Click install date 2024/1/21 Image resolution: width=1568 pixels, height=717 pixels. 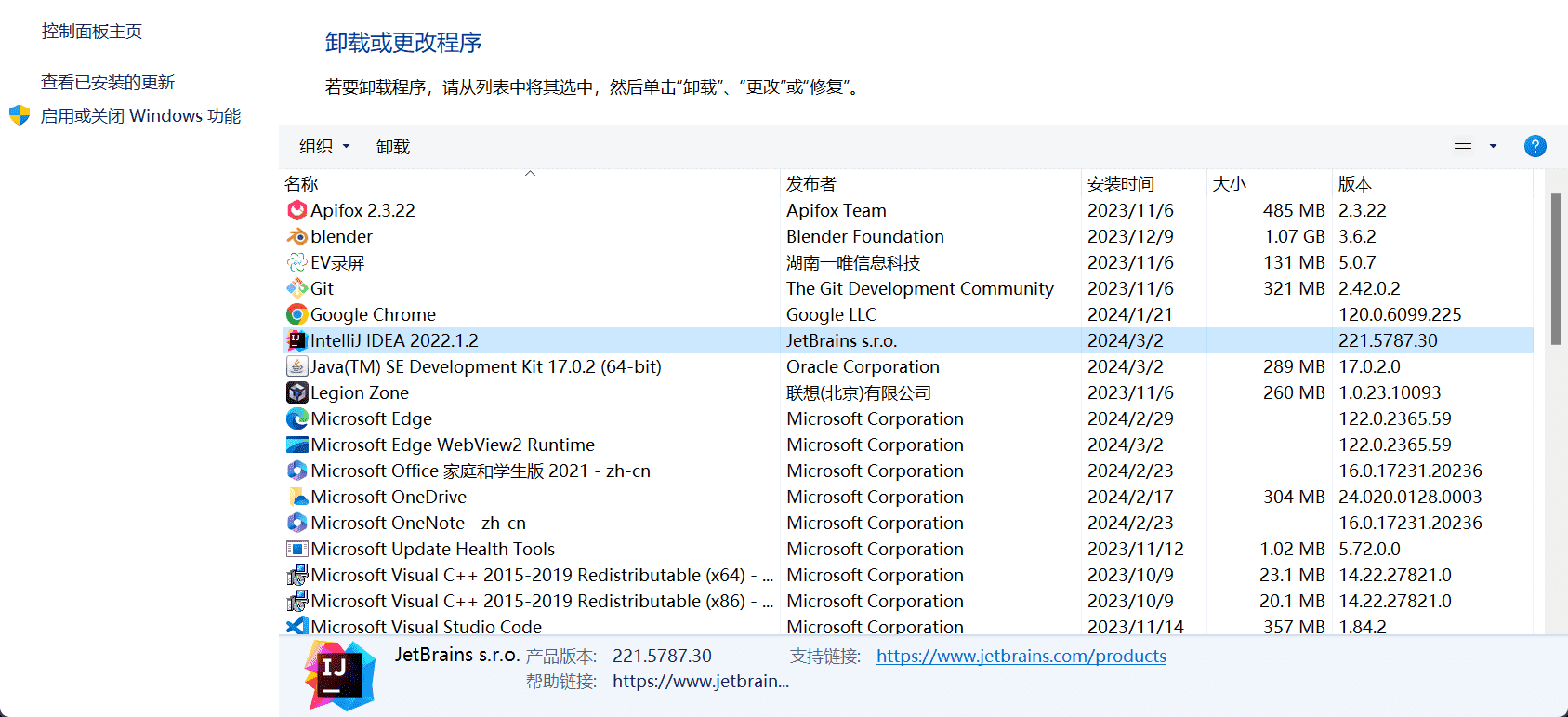(x=1130, y=314)
